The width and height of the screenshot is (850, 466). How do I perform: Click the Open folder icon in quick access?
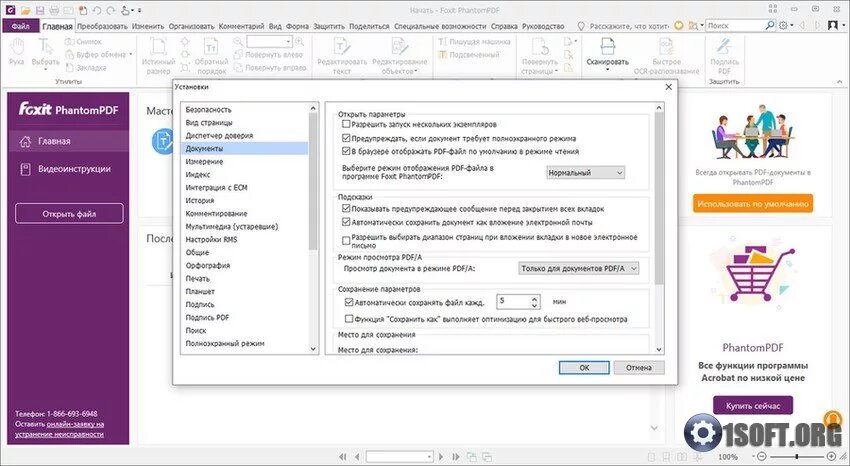coord(25,10)
